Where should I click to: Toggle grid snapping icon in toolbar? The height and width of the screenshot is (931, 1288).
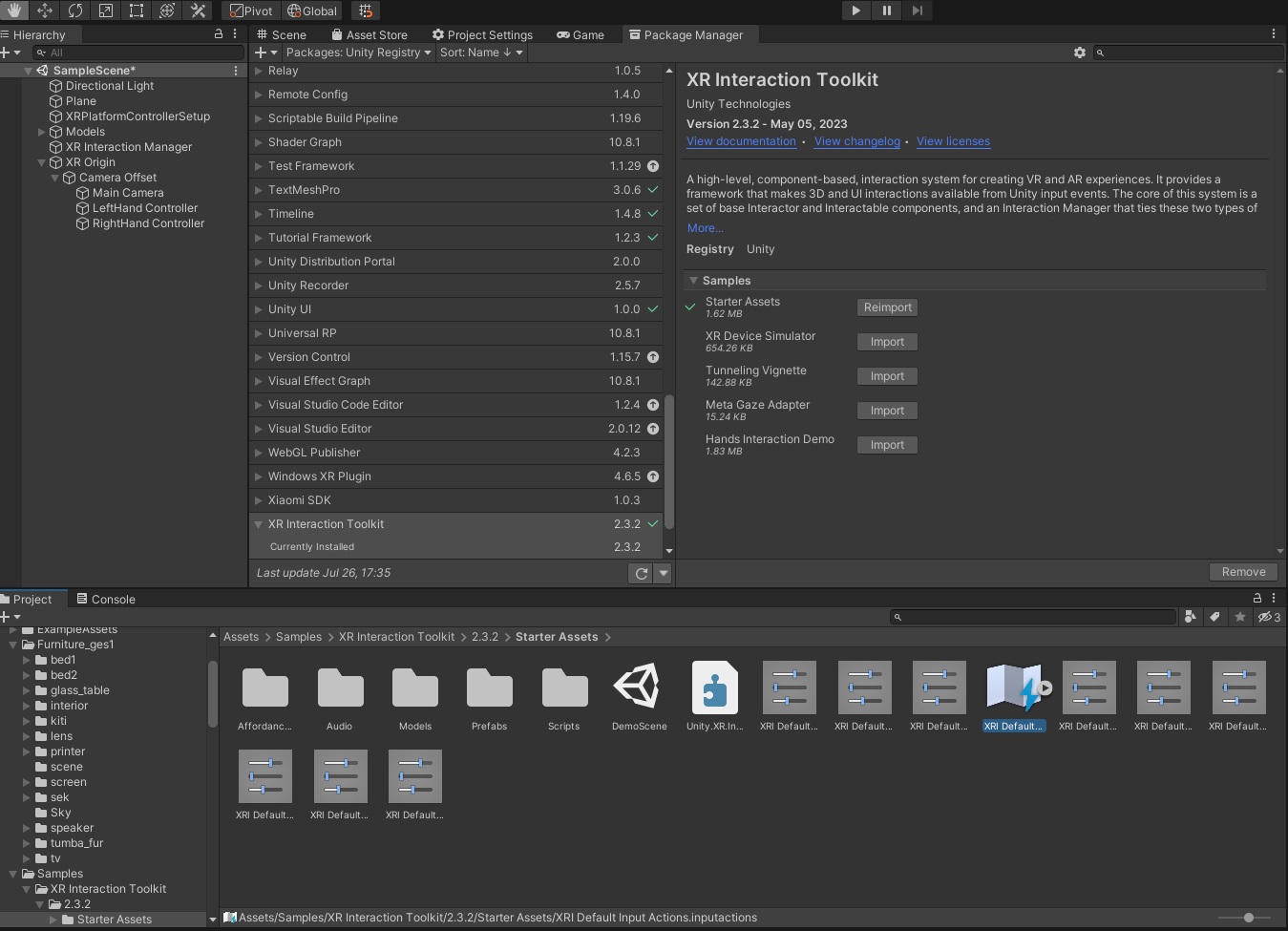coord(366,11)
